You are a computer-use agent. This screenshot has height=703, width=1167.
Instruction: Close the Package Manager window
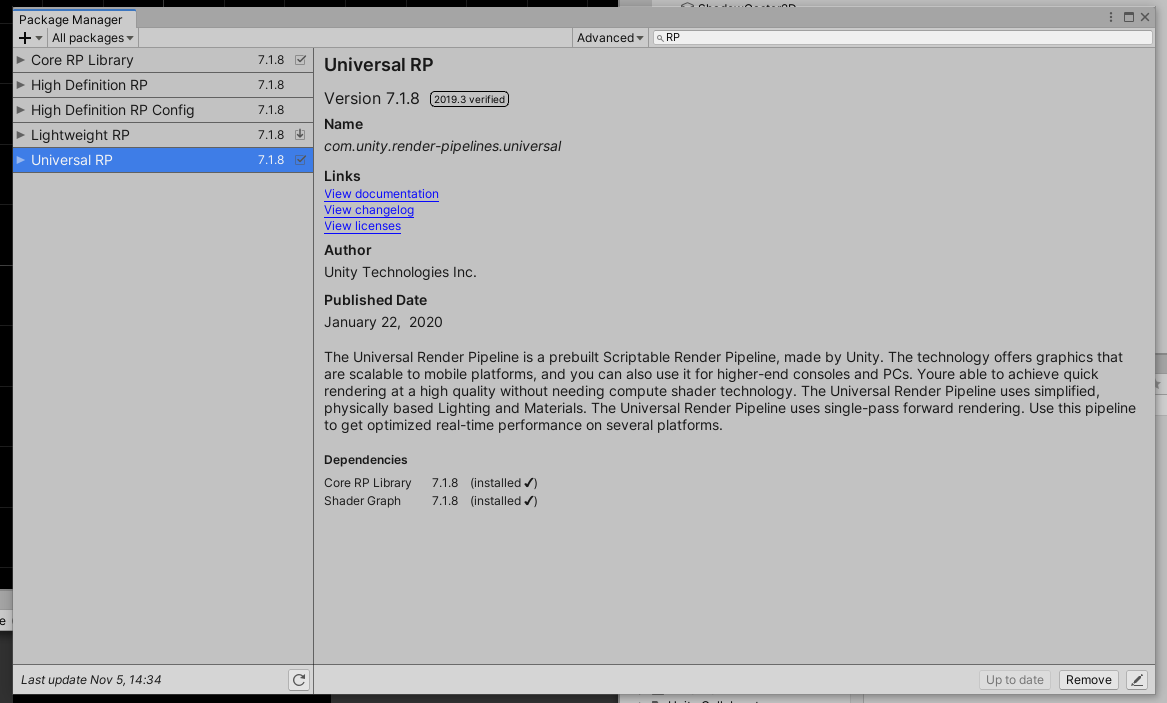1145,17
